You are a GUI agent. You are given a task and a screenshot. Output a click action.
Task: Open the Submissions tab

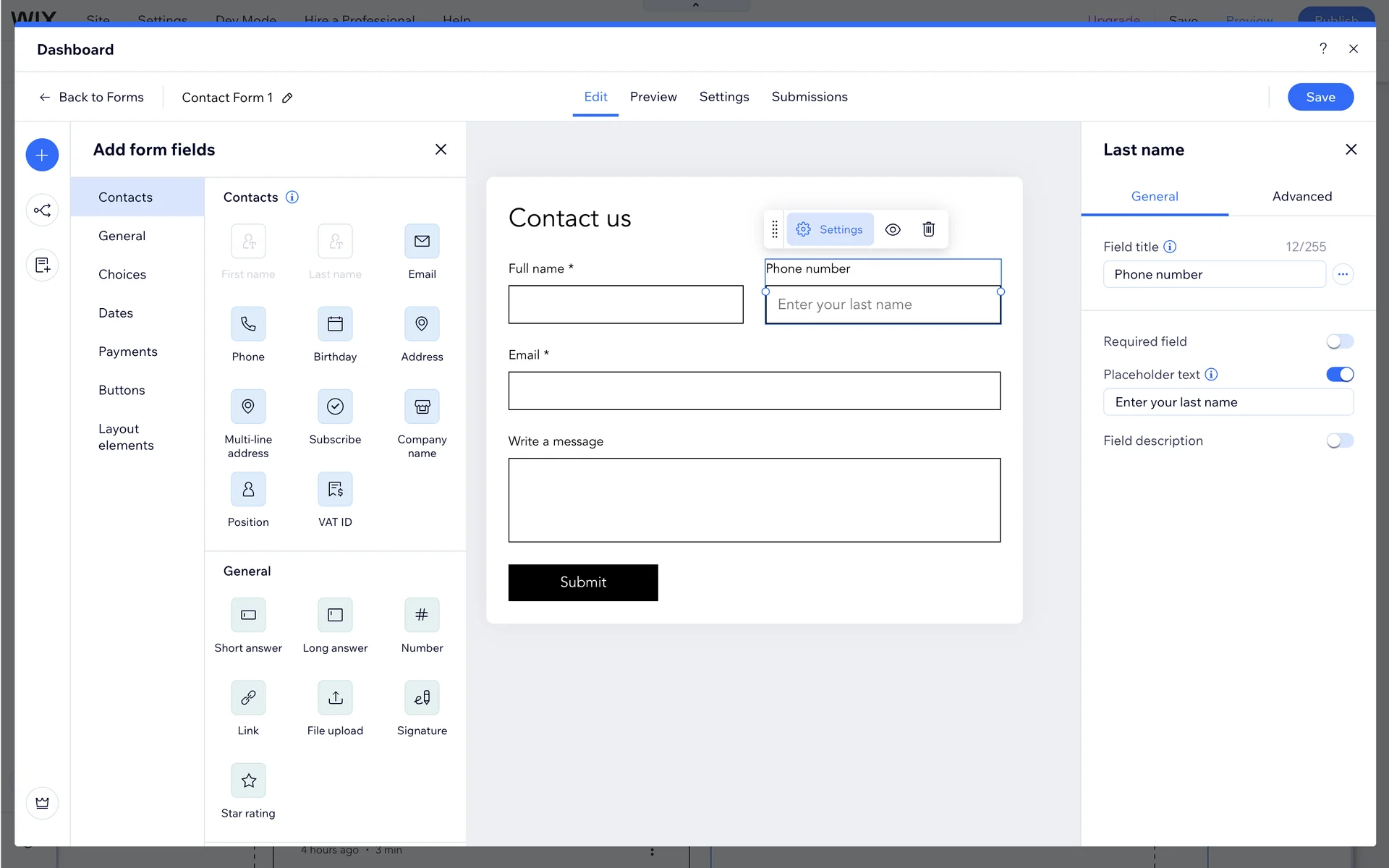(x=809, y=97)
